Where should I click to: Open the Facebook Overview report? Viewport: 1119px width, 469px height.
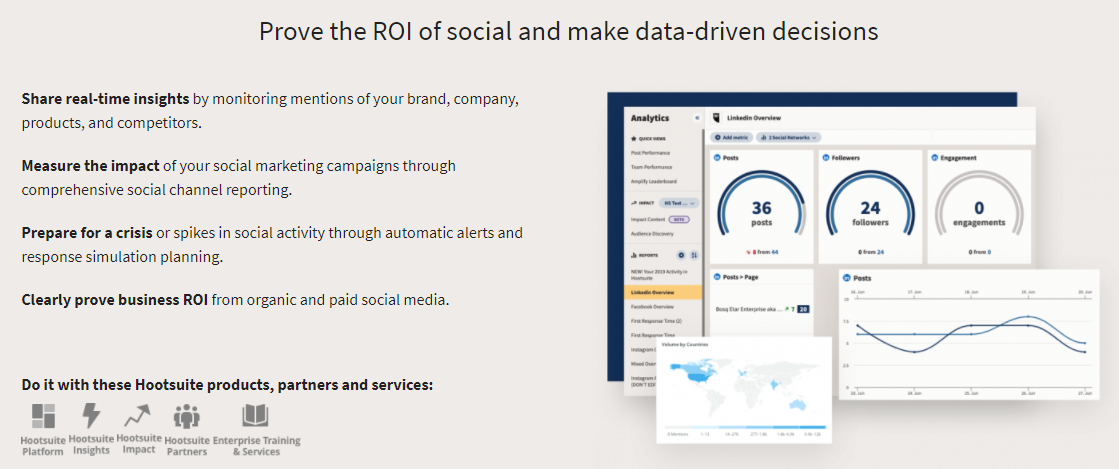[652, 306]
